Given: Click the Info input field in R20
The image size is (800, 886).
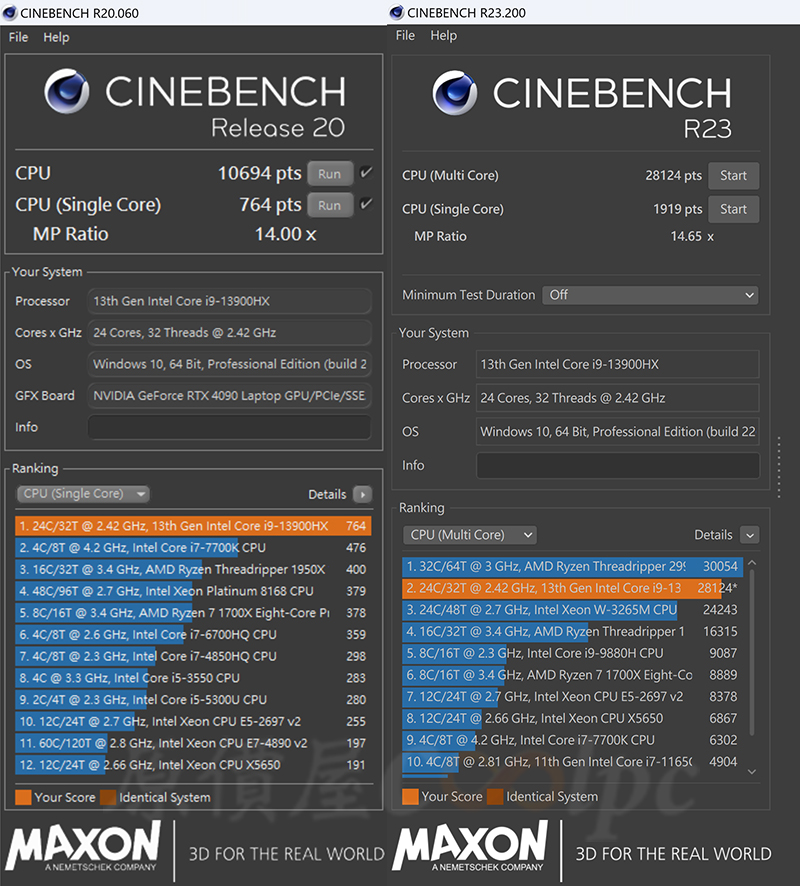Looking at the screenshot, I should click(229, 427).
